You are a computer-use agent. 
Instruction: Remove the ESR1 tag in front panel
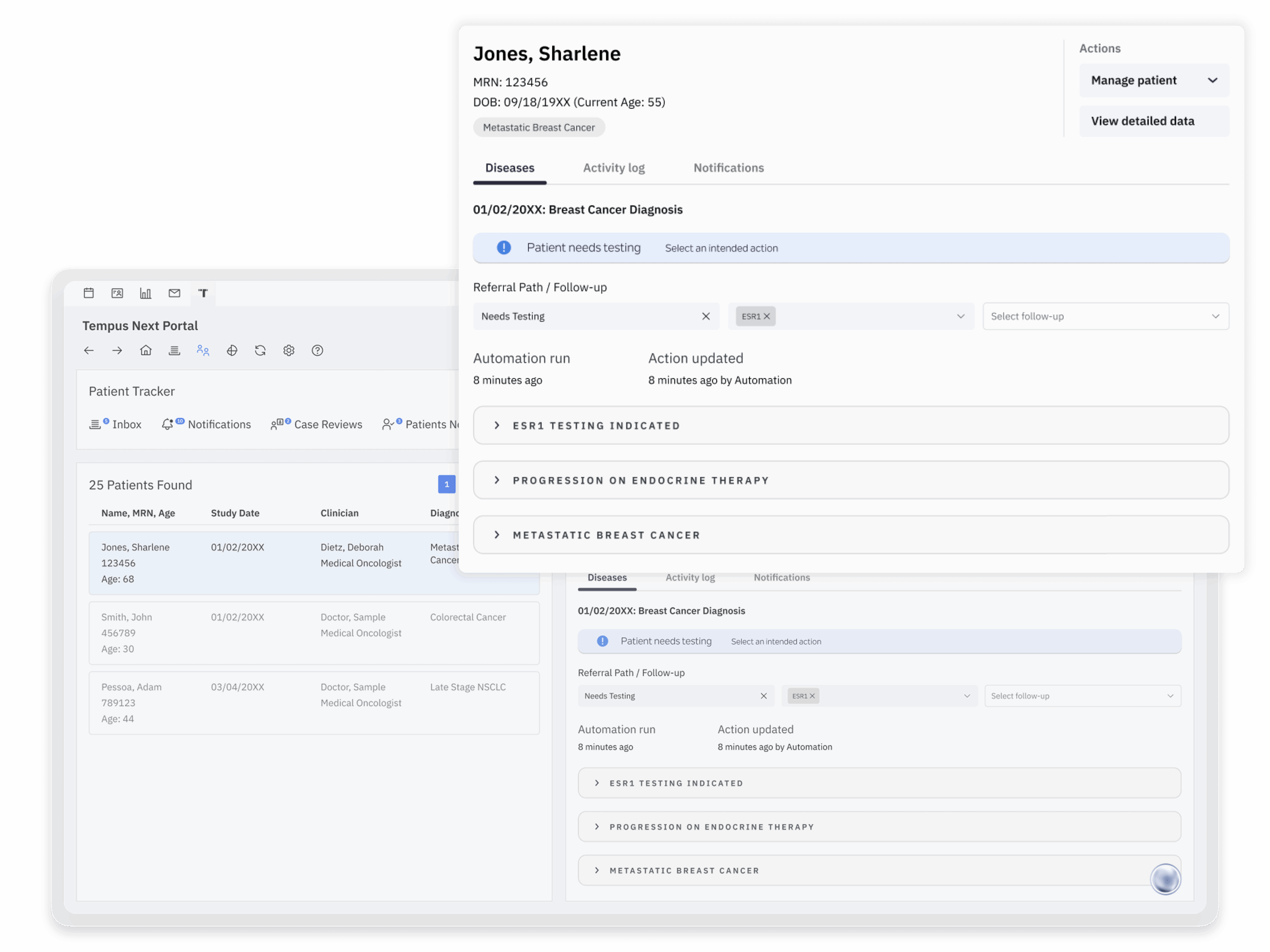pyautogui.click(x=767, y=316)
